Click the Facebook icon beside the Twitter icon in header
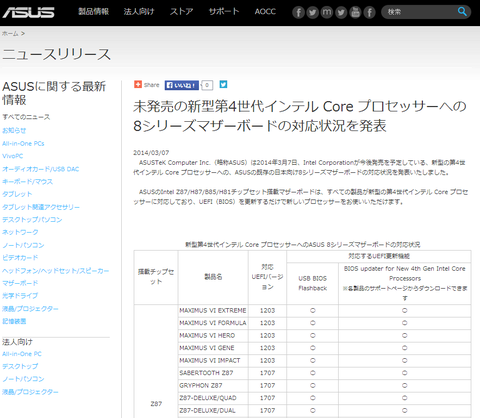Image resolution: width=480 pixels, height=418 pixels. (x=298, y=13)
